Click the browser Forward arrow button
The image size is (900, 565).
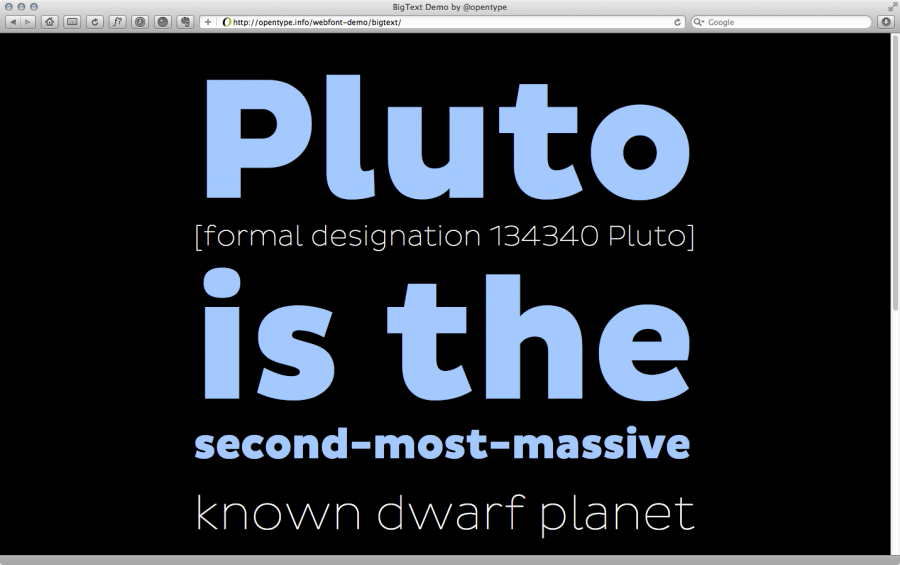[x=28, y=22]
